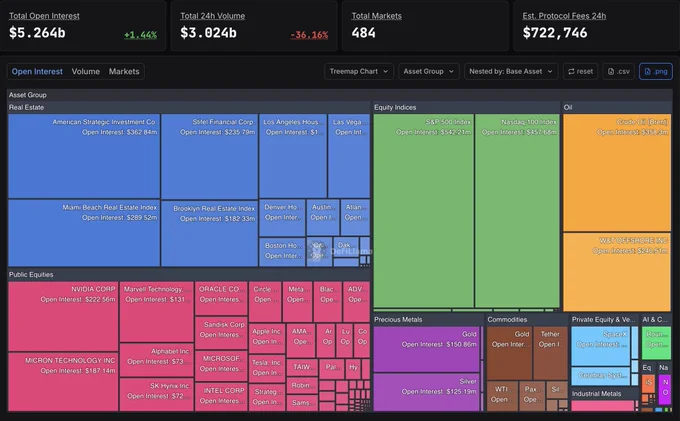Open the Asset Group dropdown

(428, 72)
